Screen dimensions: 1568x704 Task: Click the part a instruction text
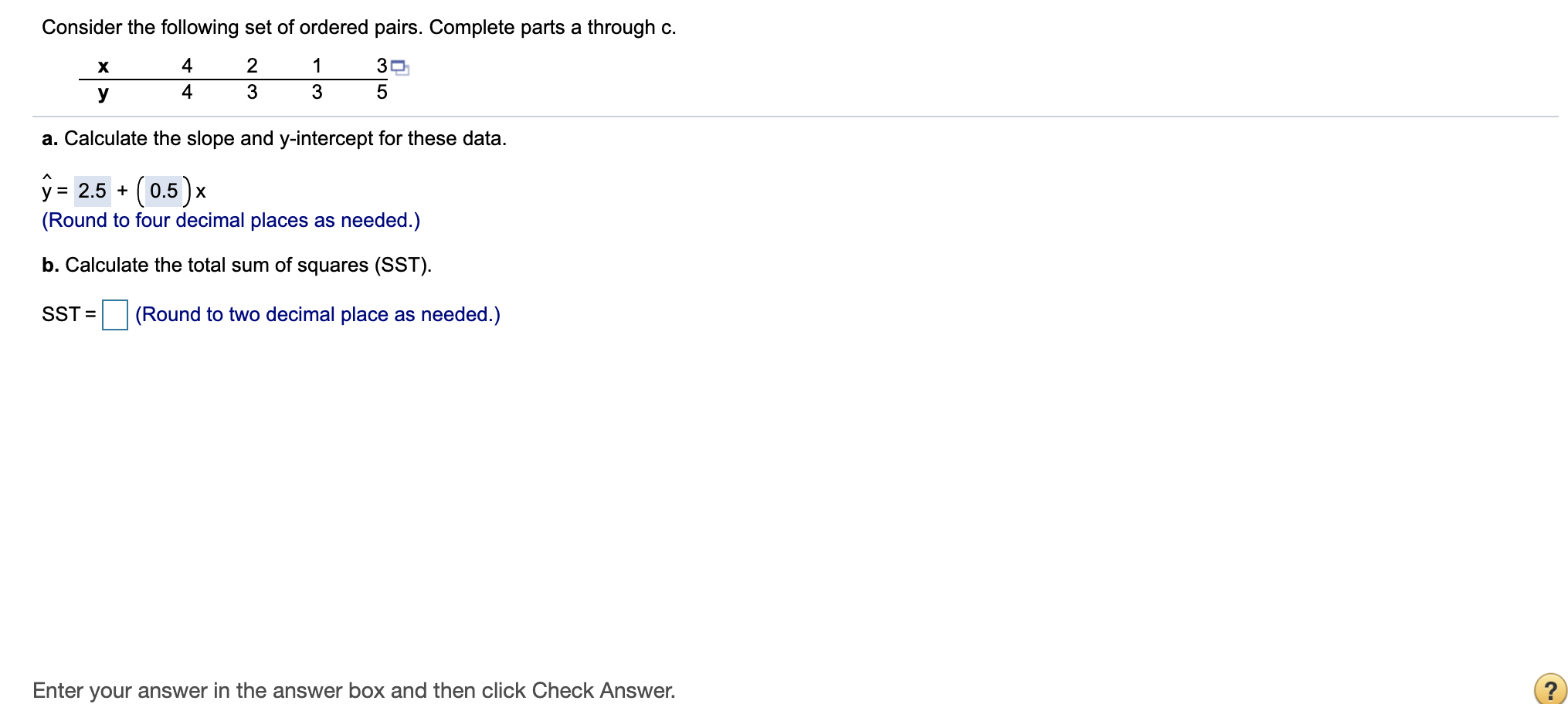273,139
